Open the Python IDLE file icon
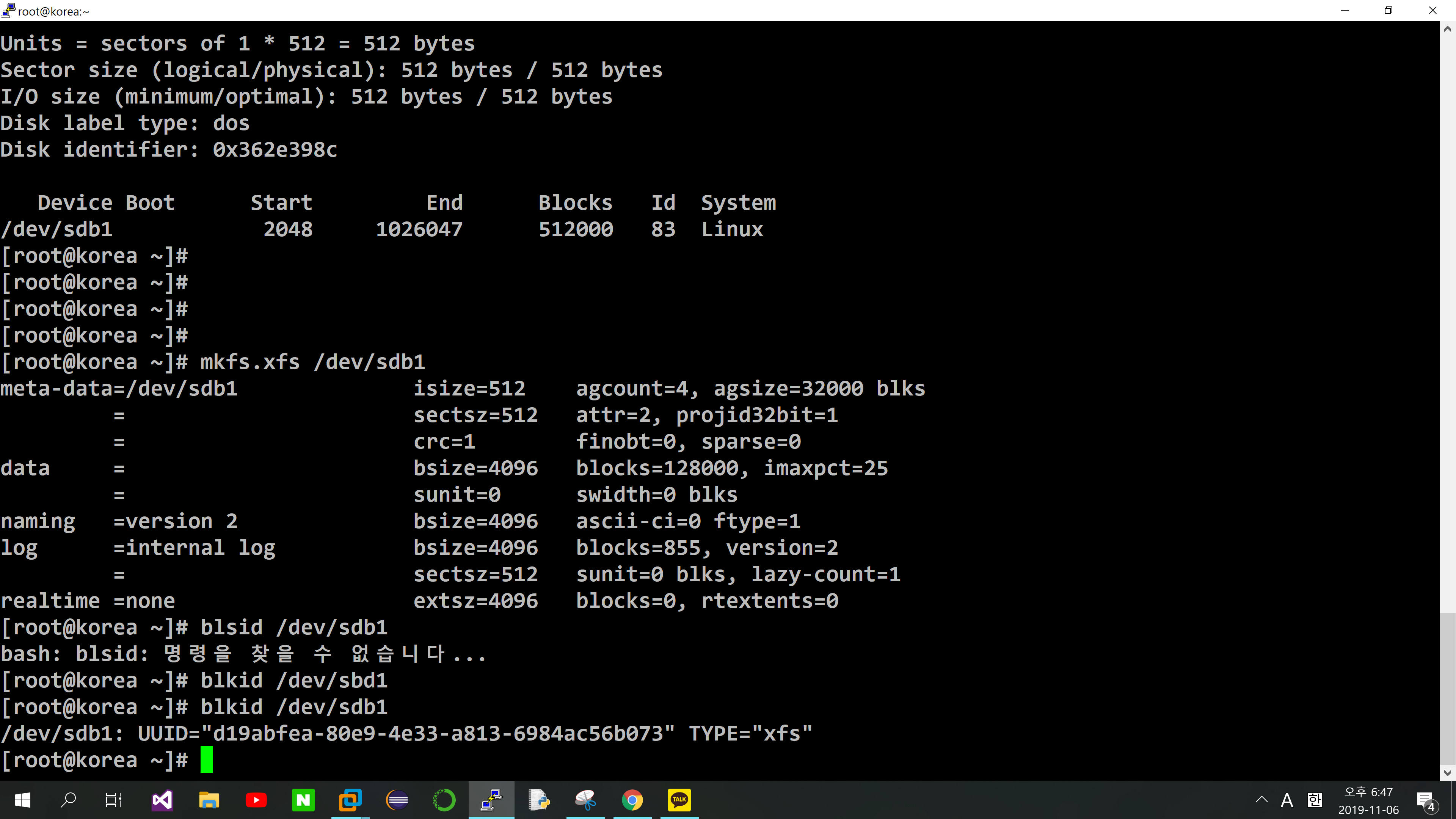 539,800
